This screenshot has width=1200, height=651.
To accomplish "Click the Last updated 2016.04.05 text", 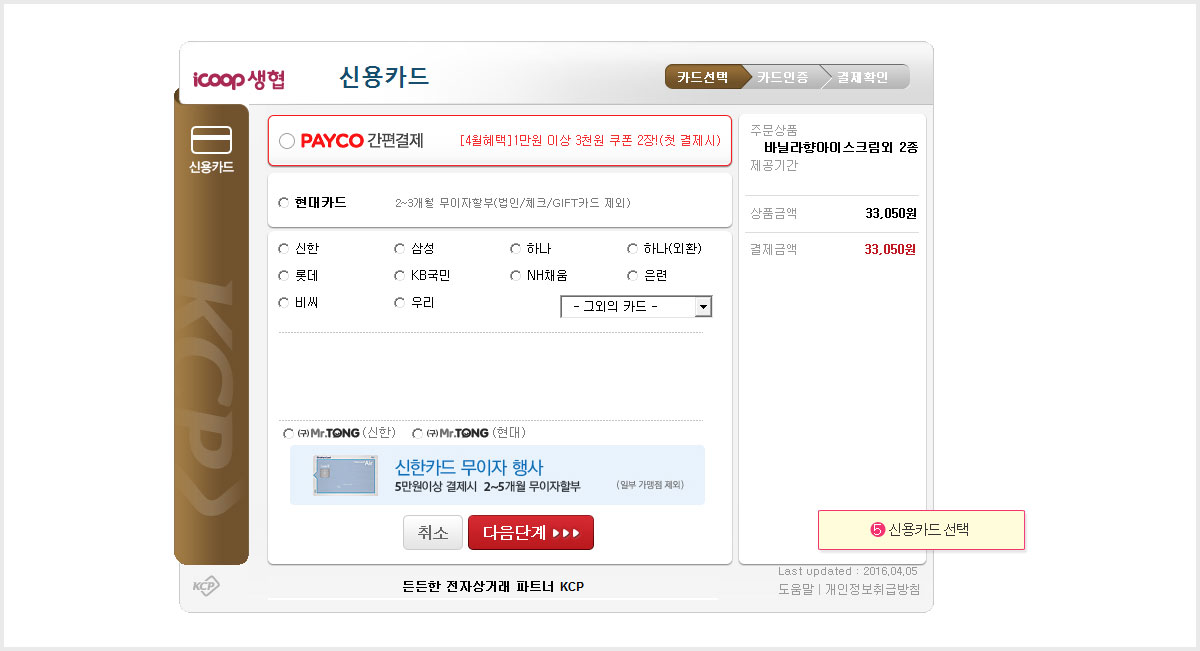I will coord(849,571).
